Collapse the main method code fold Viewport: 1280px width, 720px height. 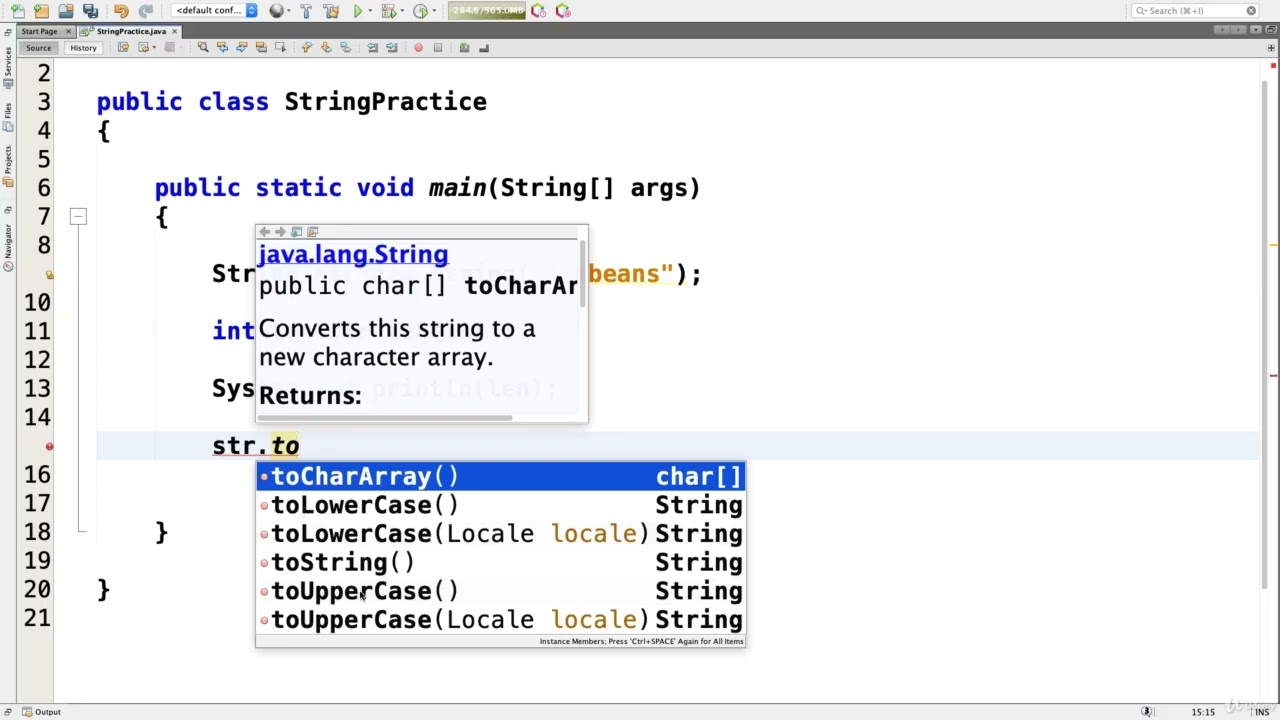[78, 216]
